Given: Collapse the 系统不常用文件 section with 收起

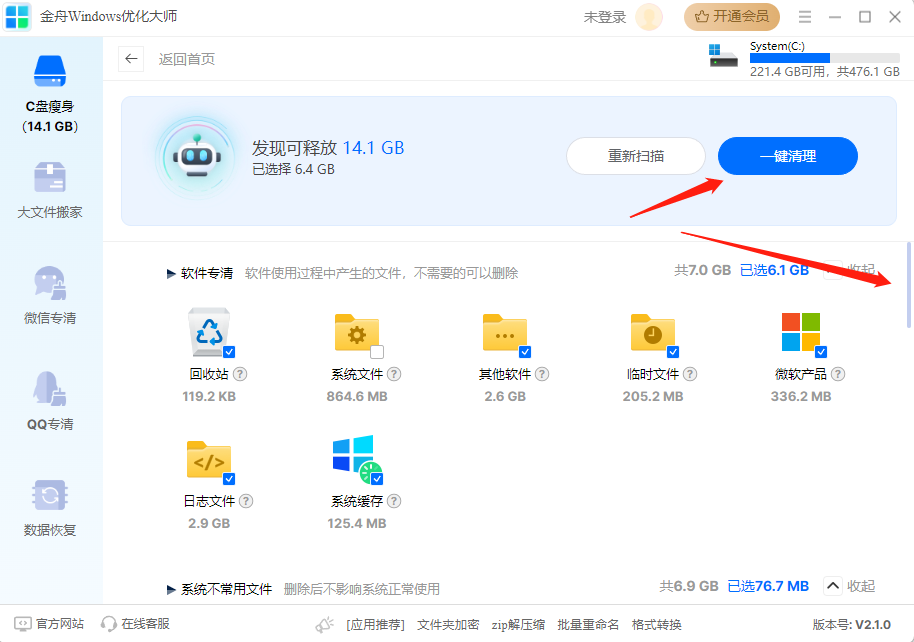Looking at the screenshot, I should [x=848, y=586].
